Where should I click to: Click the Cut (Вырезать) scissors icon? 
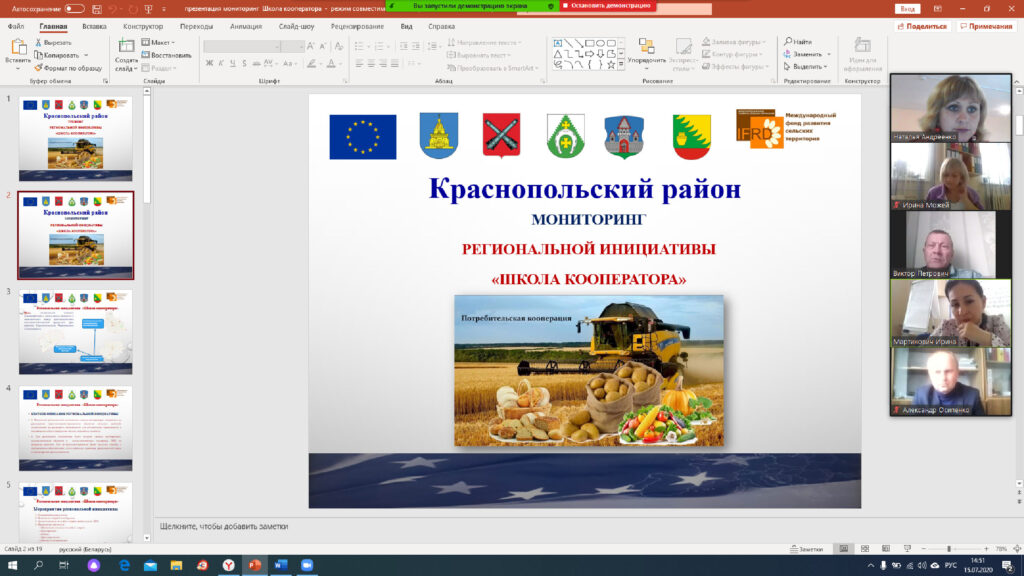pos(39,42)
